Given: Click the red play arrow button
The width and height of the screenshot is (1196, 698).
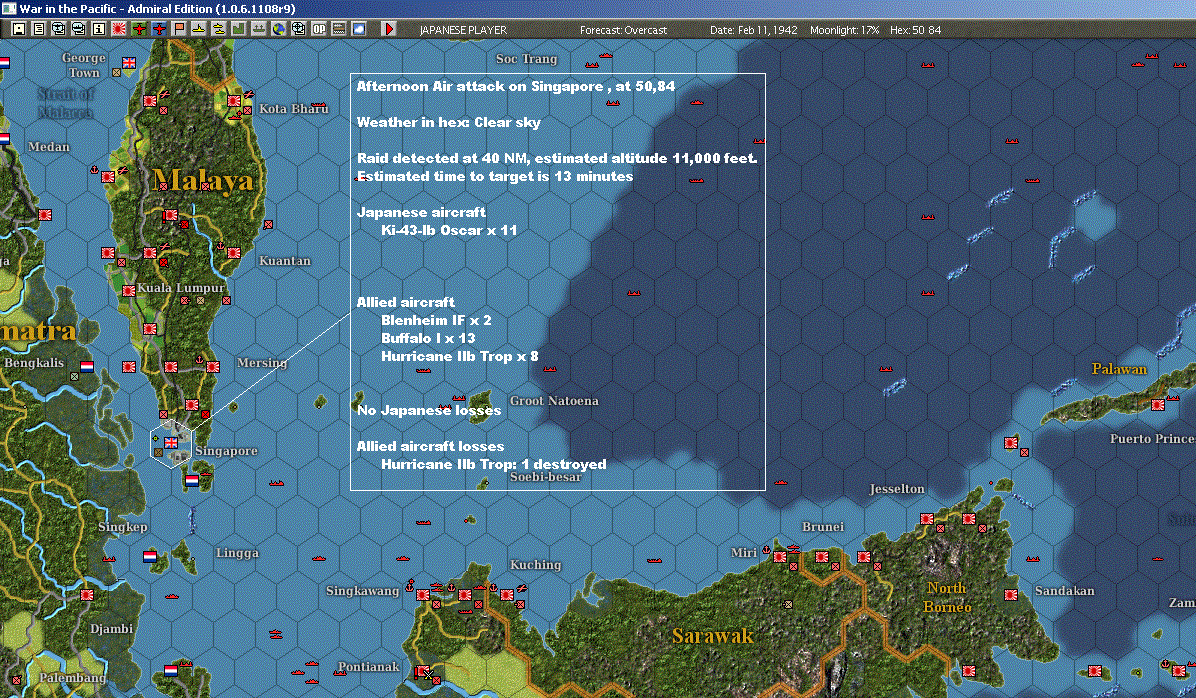Looking at the screenshot, I should [388, 29].
